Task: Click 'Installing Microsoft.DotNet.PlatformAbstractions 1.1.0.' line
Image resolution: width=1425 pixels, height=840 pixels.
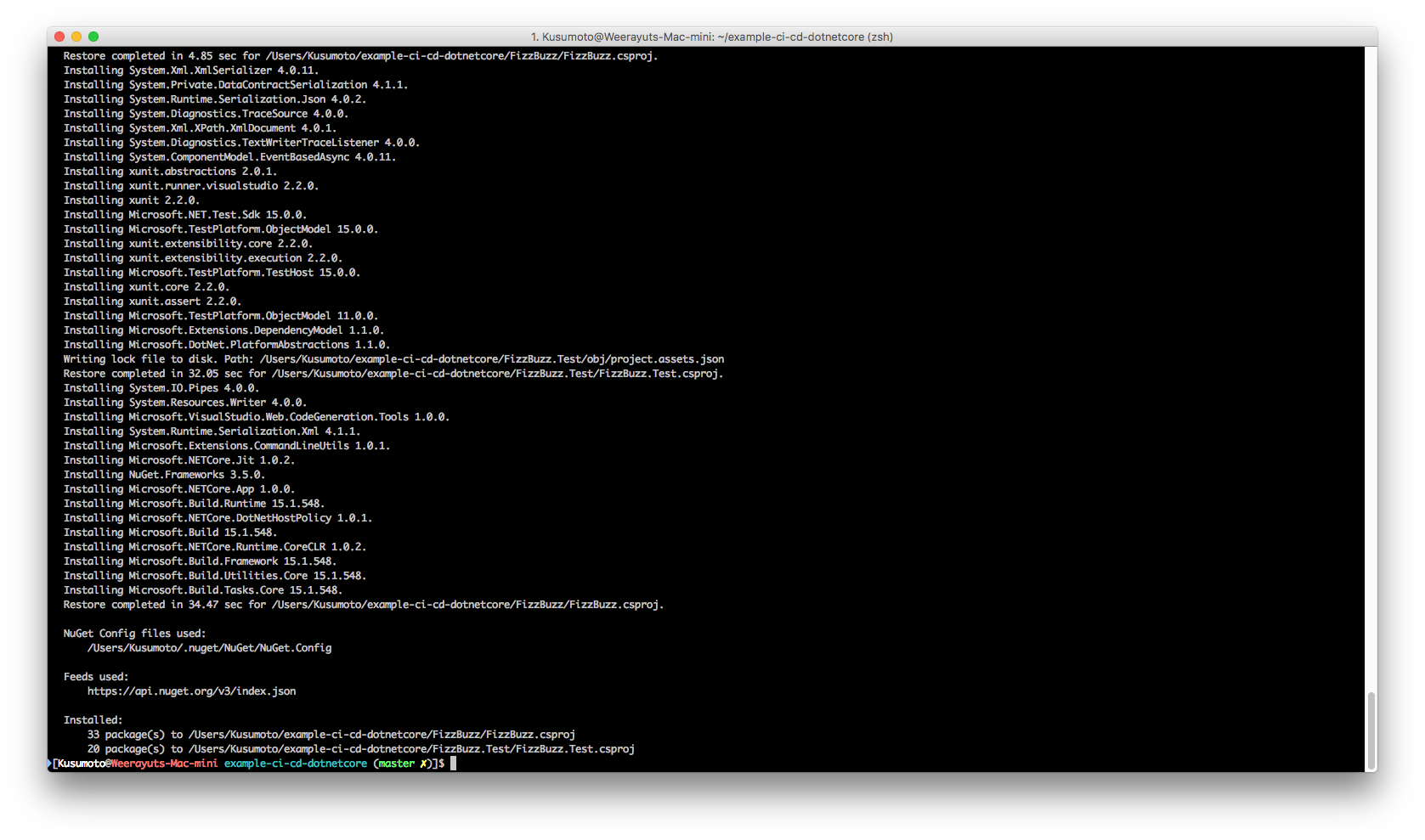Action: coord(227,345)
